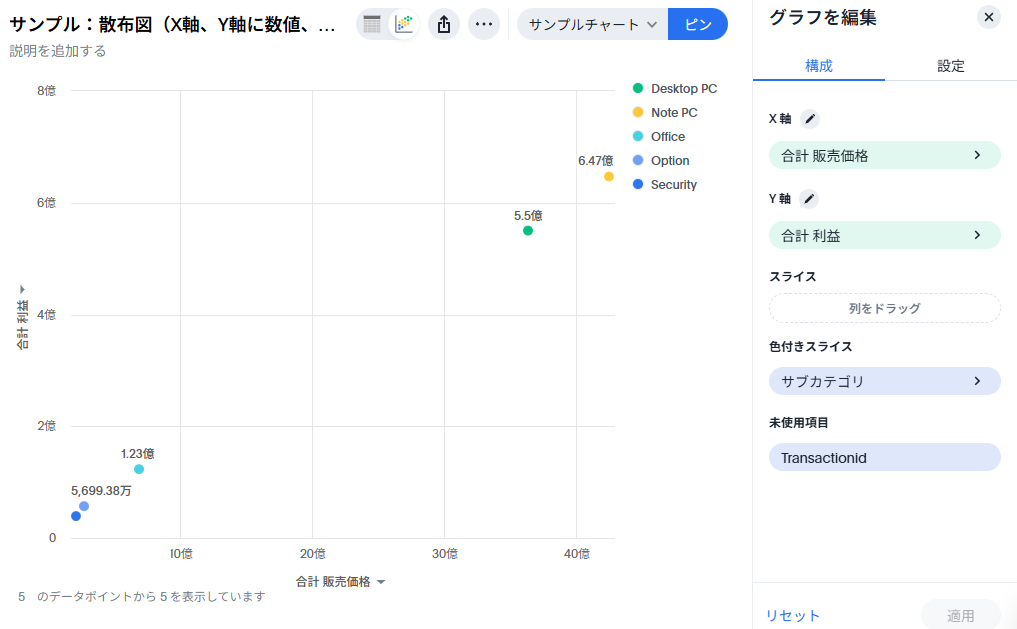Click the 説明を追加する description field
Screen dimensions: 1017x629
(58, 51)
